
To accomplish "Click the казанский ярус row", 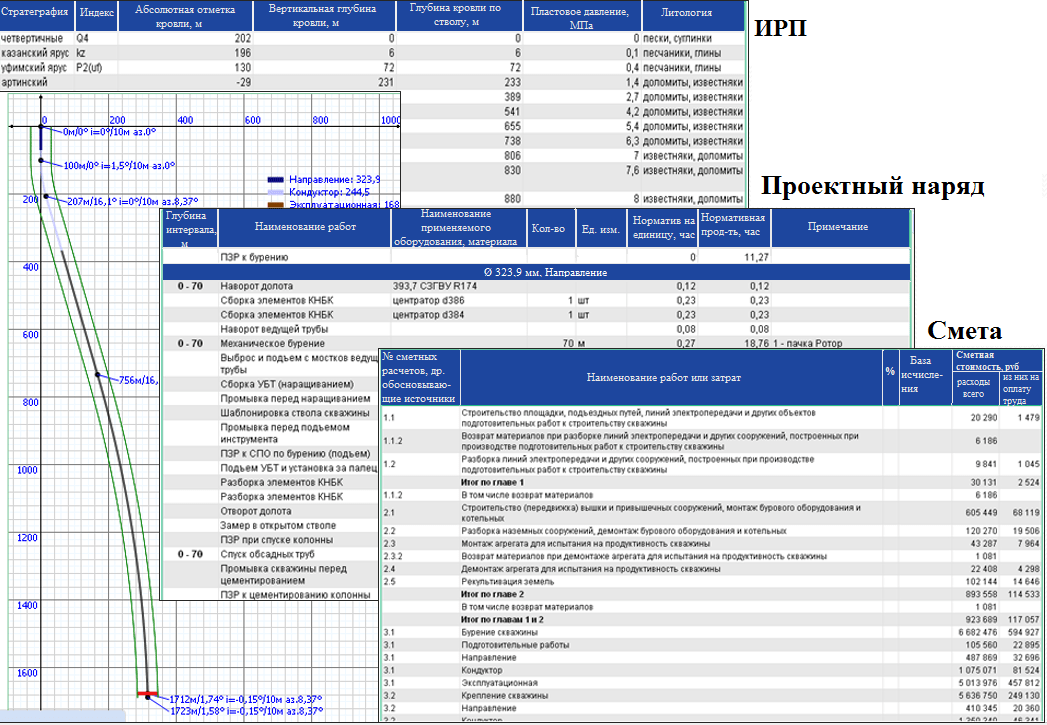I will [x=372, y=53].
